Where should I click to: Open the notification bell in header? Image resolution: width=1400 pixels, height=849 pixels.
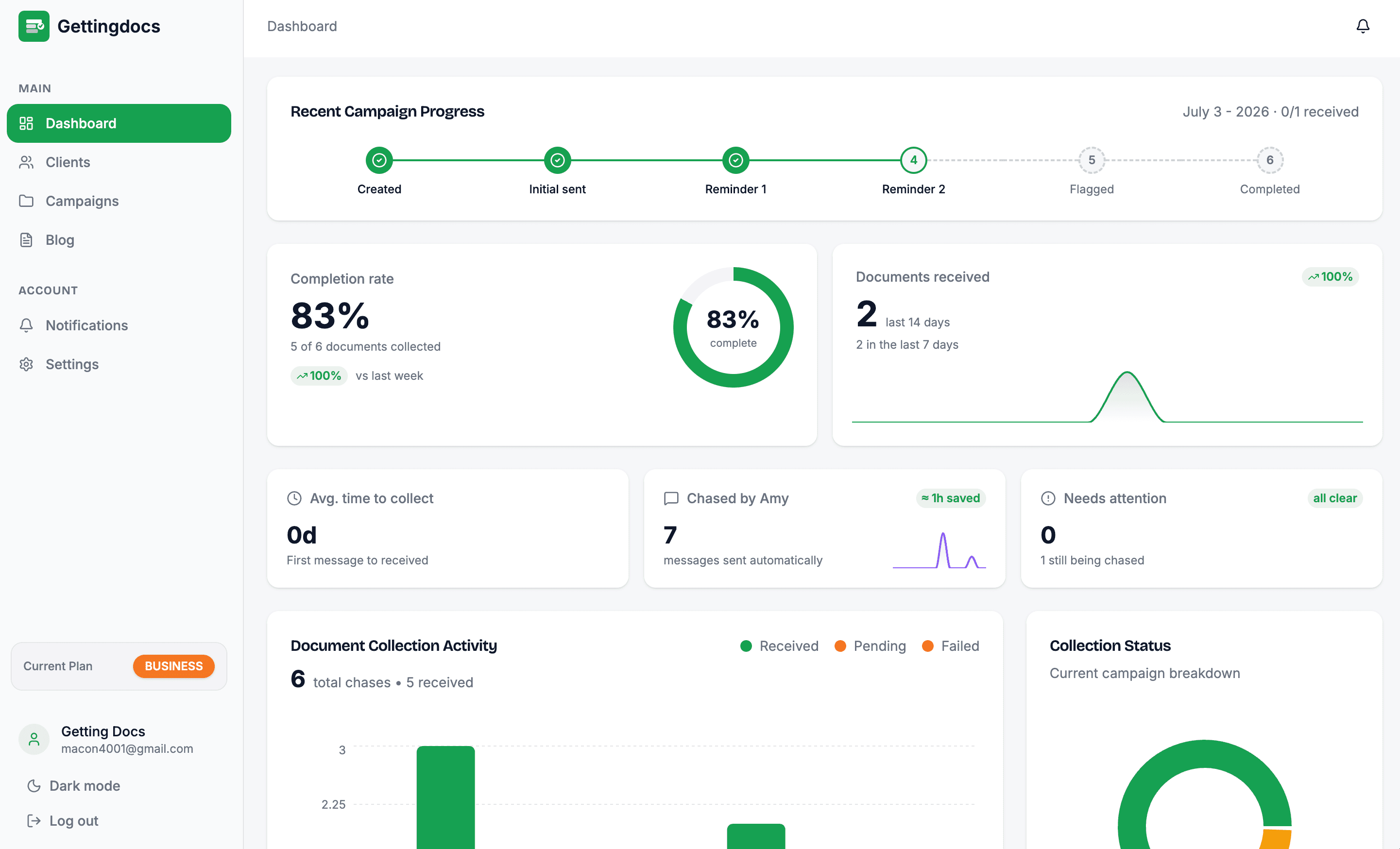pos(1363,26)
